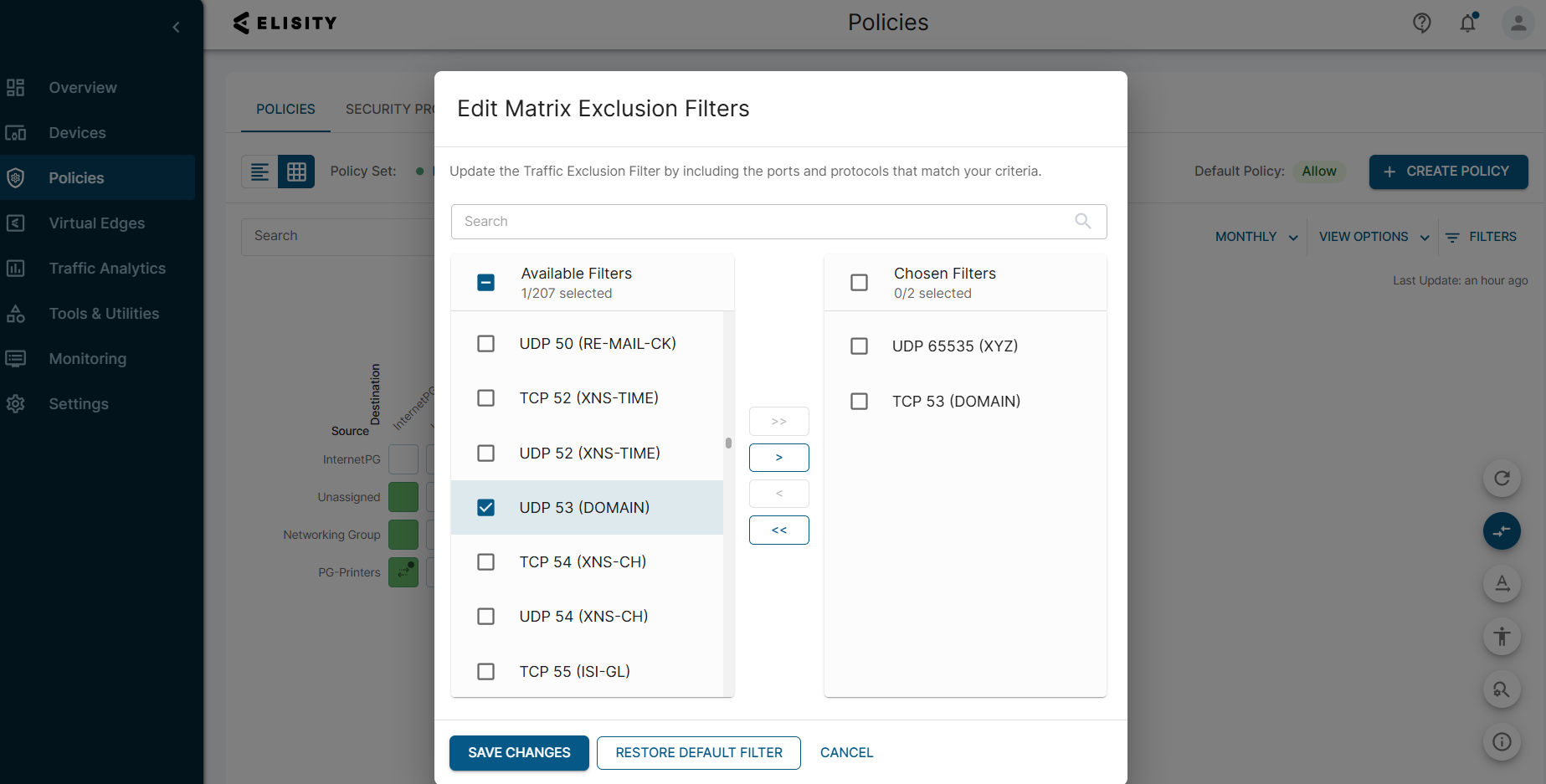The height and width of the screenshot is (784, 1546).
Task: Select all Chosen Filters checkbox
Action: point(859,283)
